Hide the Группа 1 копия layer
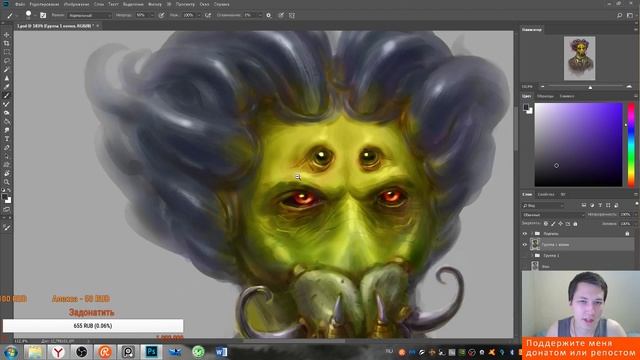 (525, 244)
